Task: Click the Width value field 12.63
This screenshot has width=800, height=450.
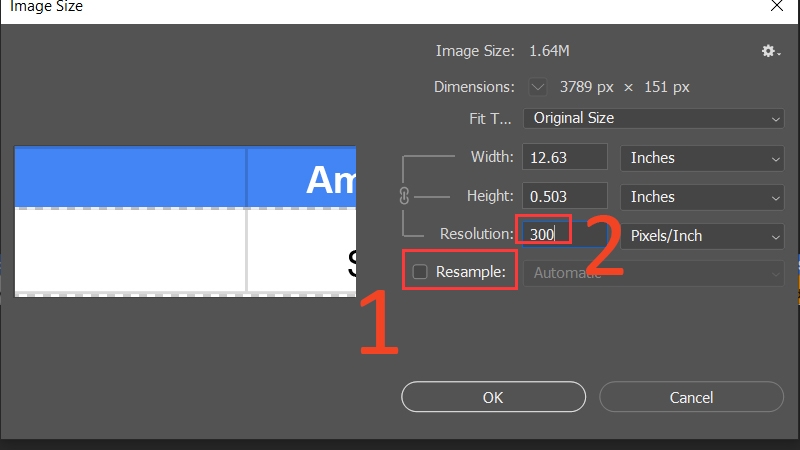Action: click(565, 157)
